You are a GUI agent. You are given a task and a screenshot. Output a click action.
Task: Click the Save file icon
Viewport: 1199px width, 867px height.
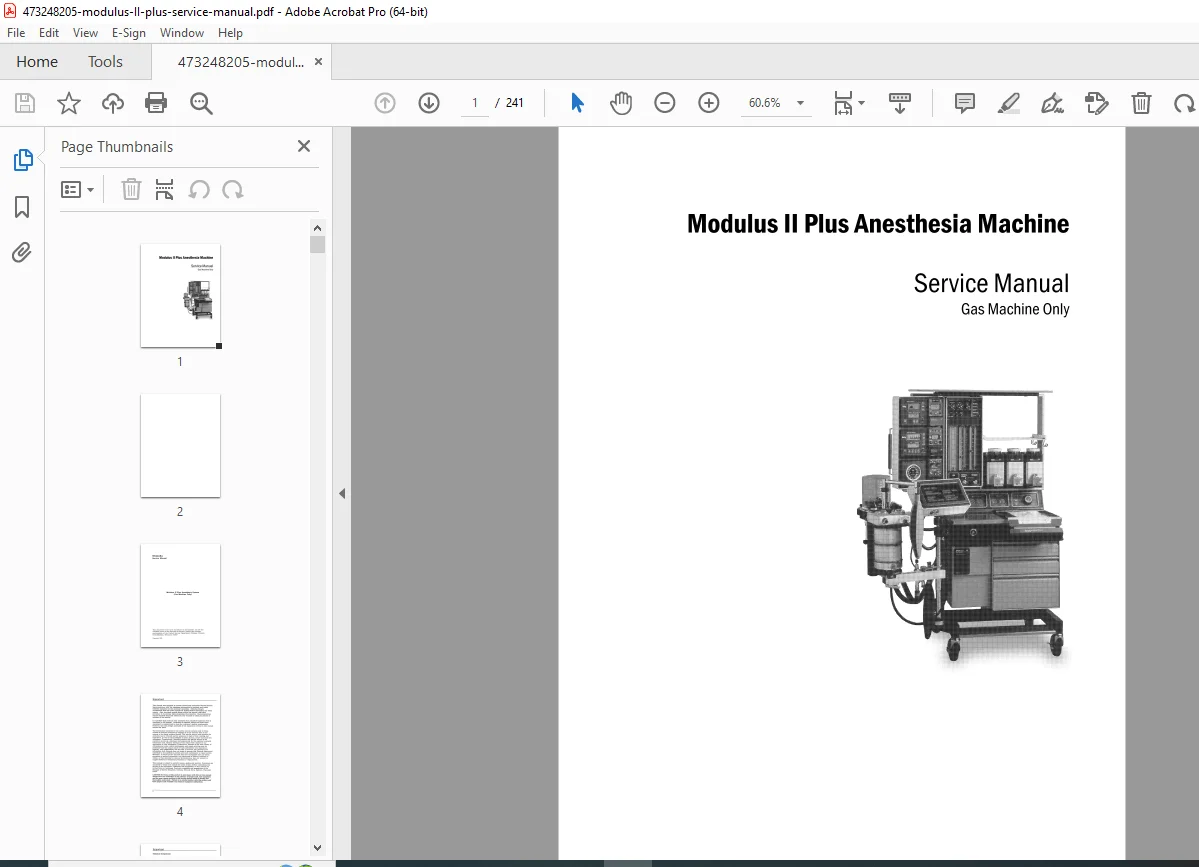(25, 103)
